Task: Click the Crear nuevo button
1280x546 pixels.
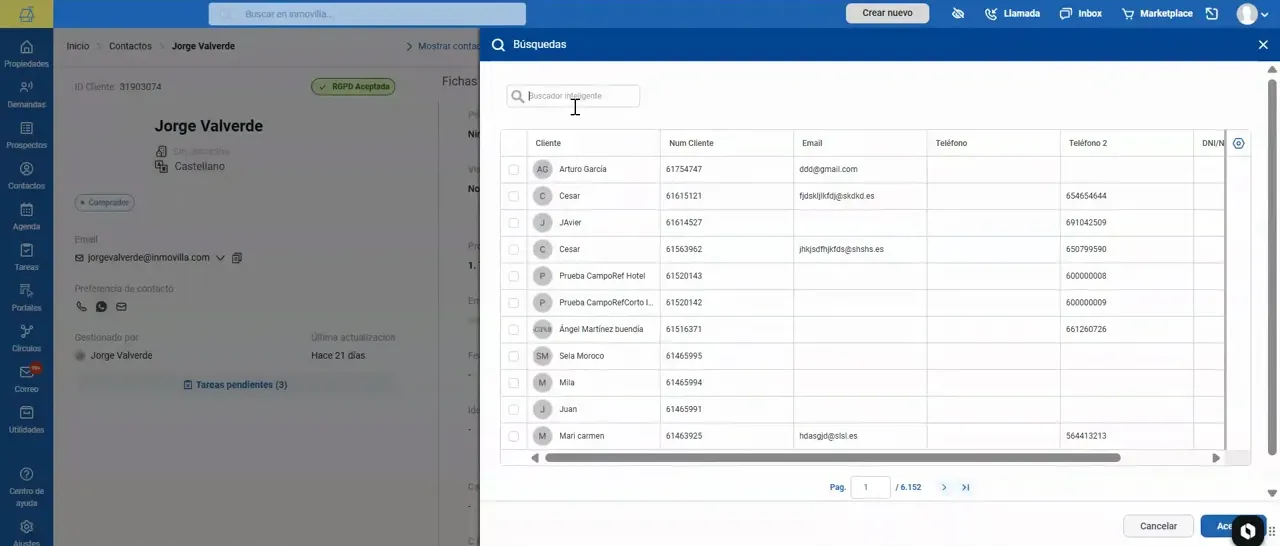Action: click(x=887, y=14)
